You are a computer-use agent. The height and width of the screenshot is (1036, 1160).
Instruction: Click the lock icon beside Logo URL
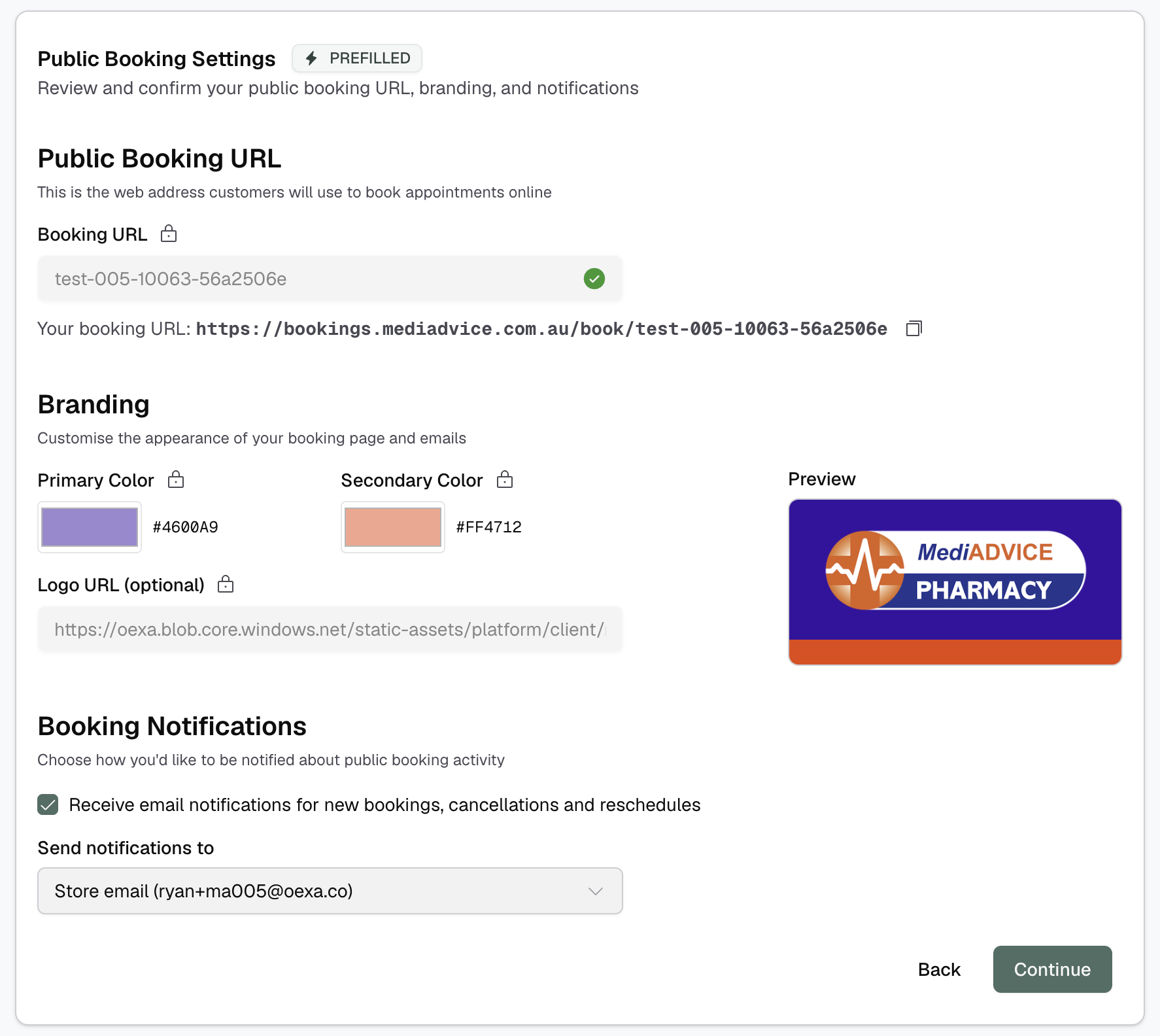coord(225,584)
